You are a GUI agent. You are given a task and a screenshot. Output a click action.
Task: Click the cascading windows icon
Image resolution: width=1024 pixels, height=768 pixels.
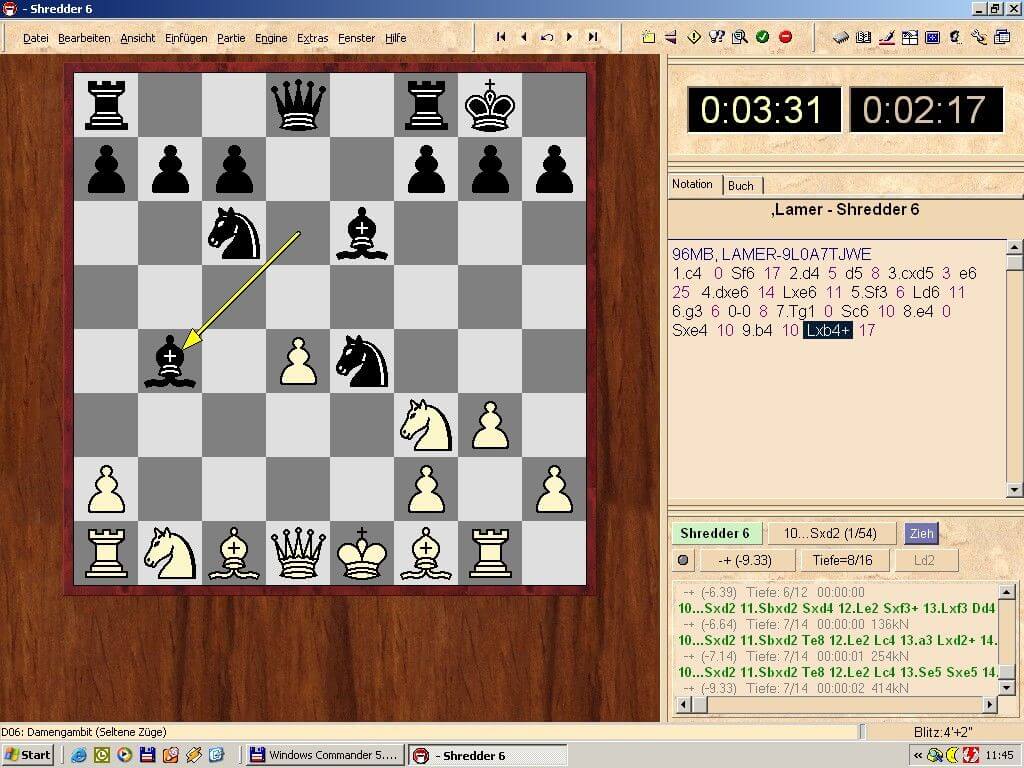1002,37
